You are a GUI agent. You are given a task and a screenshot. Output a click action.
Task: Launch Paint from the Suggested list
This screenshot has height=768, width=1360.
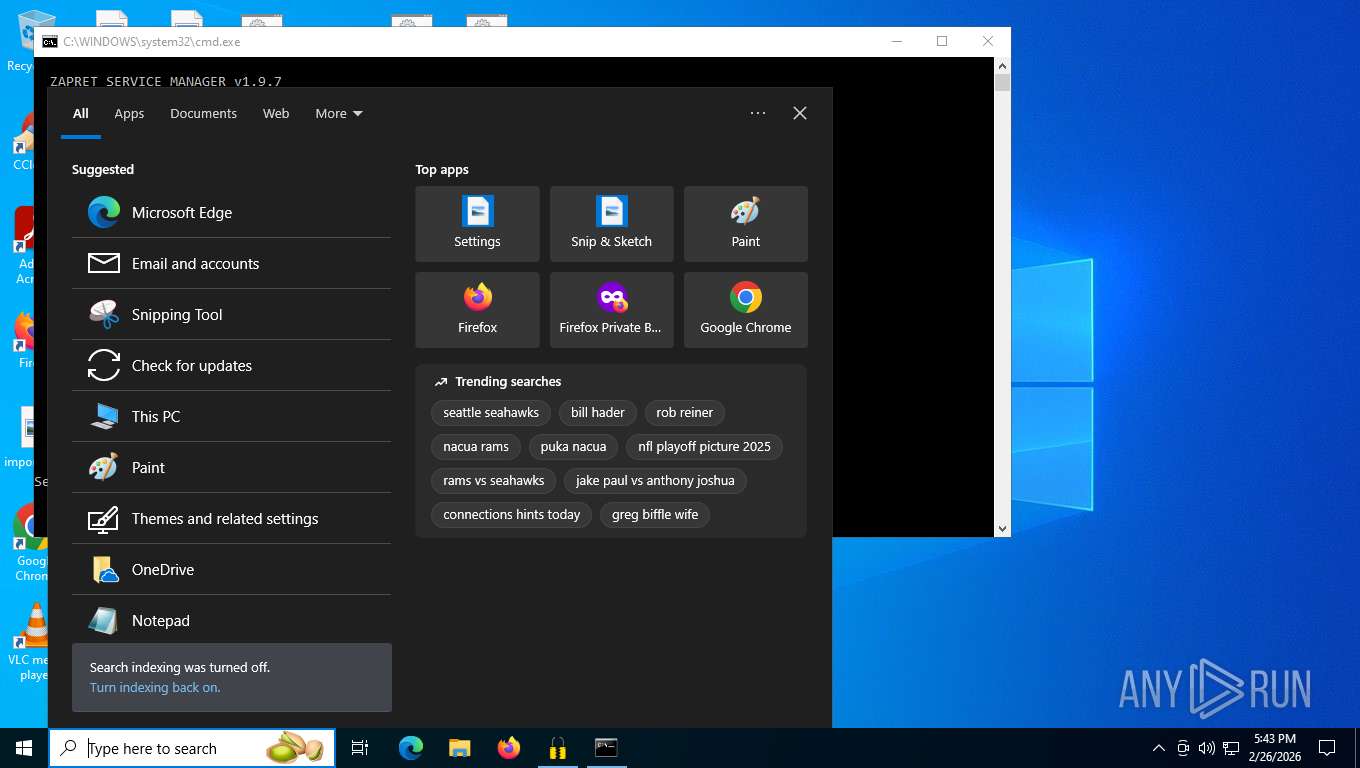click(x=231, y=467)
